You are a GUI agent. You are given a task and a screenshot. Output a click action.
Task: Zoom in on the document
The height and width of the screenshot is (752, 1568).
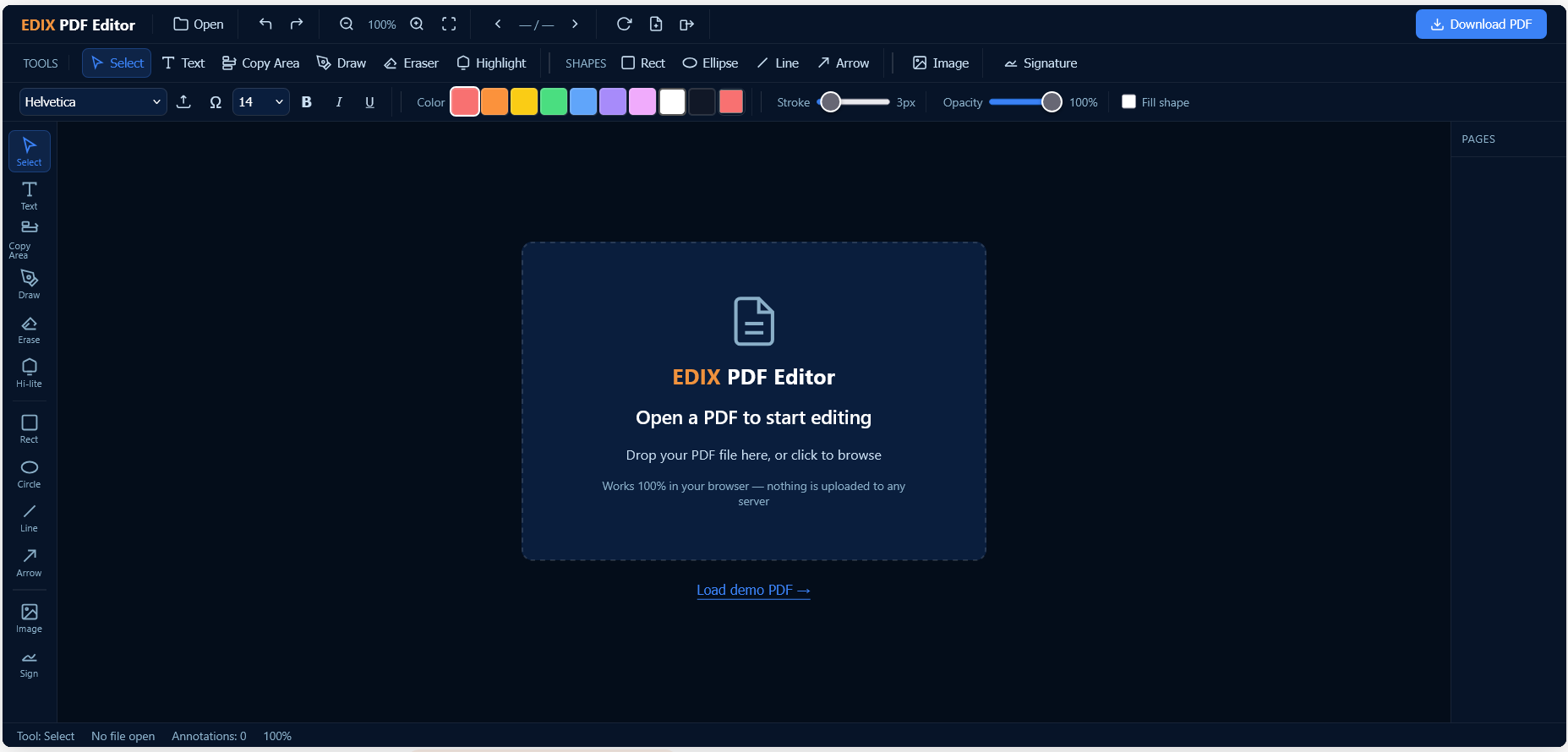point(417,24)
